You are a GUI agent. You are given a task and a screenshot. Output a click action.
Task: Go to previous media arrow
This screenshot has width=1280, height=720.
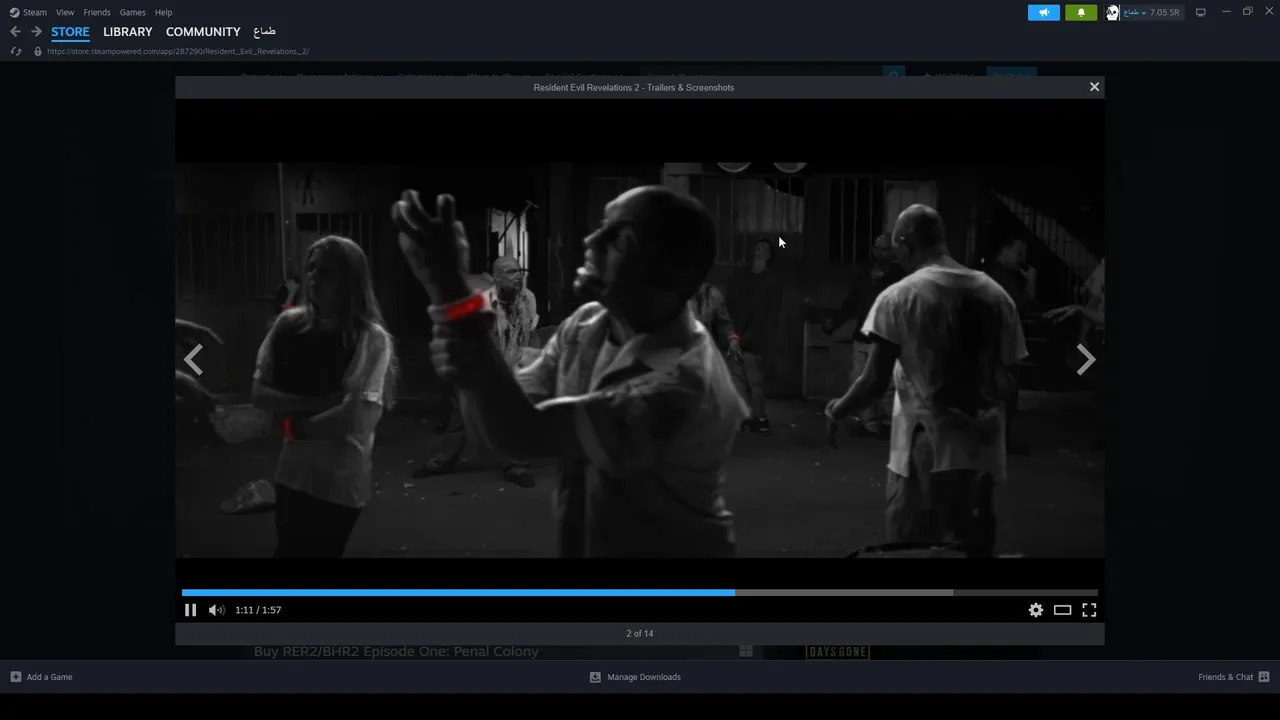coord(194,359)
